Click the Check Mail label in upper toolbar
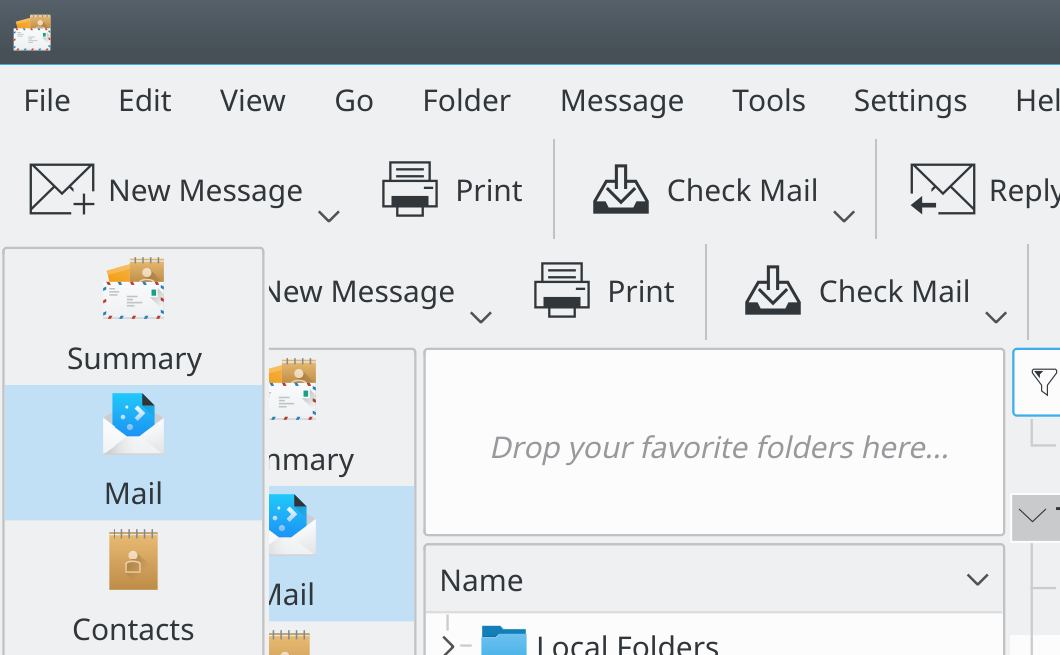This screenshot has width=1060, height=655. point(742,191)
